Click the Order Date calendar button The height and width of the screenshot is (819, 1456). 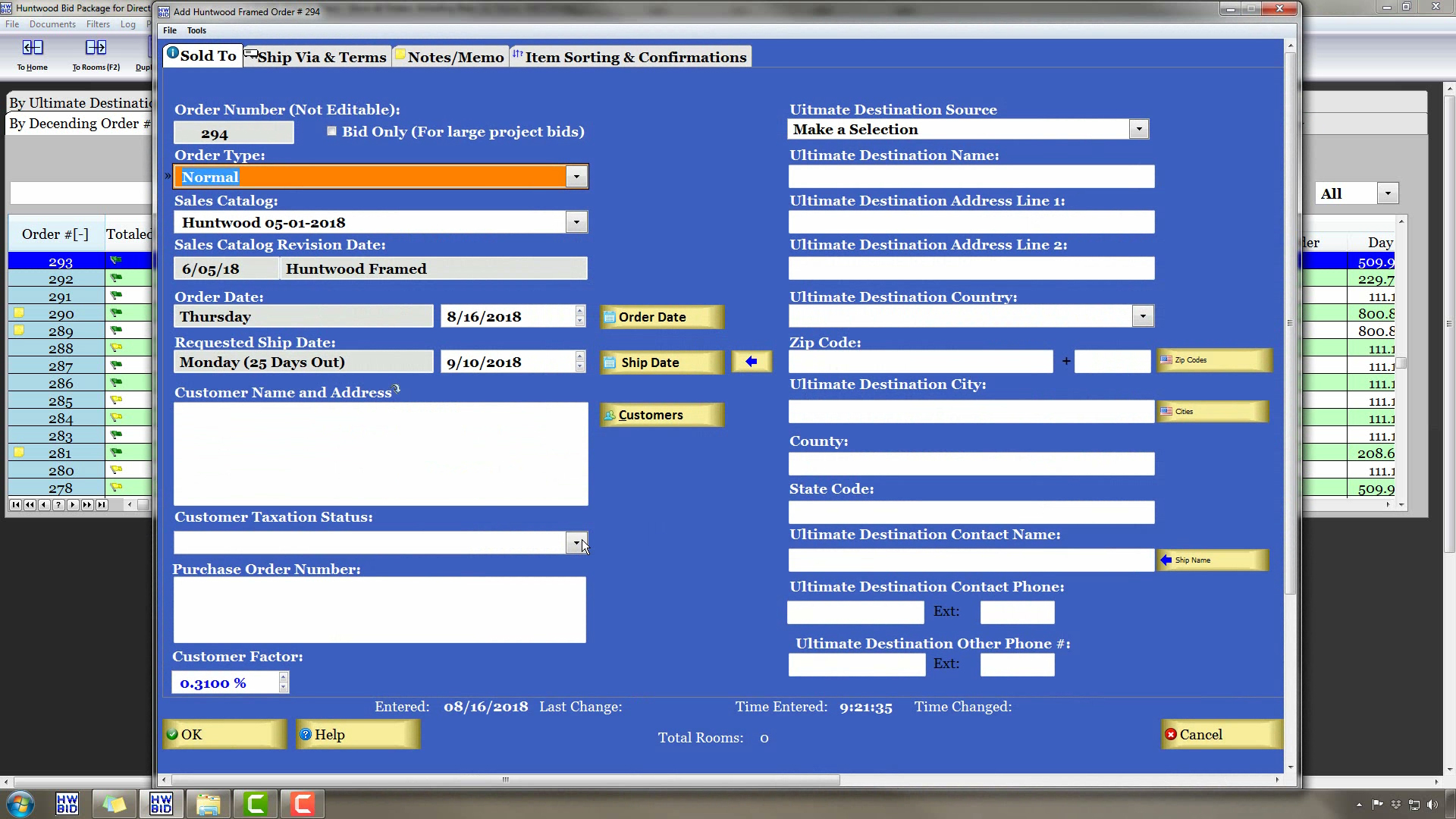tap(661, 317)
